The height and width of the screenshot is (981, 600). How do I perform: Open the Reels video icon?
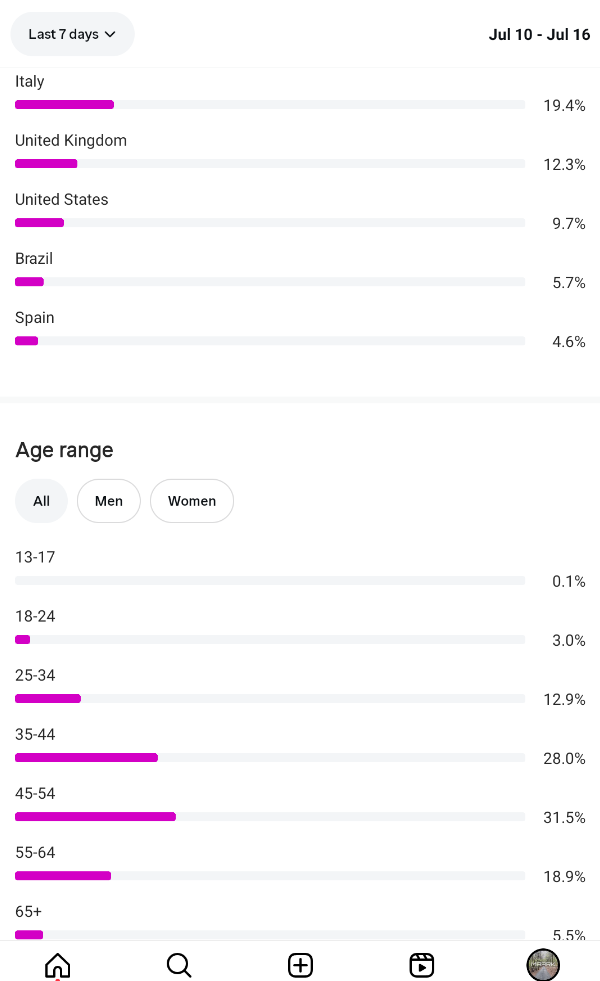tap(422, 965)
